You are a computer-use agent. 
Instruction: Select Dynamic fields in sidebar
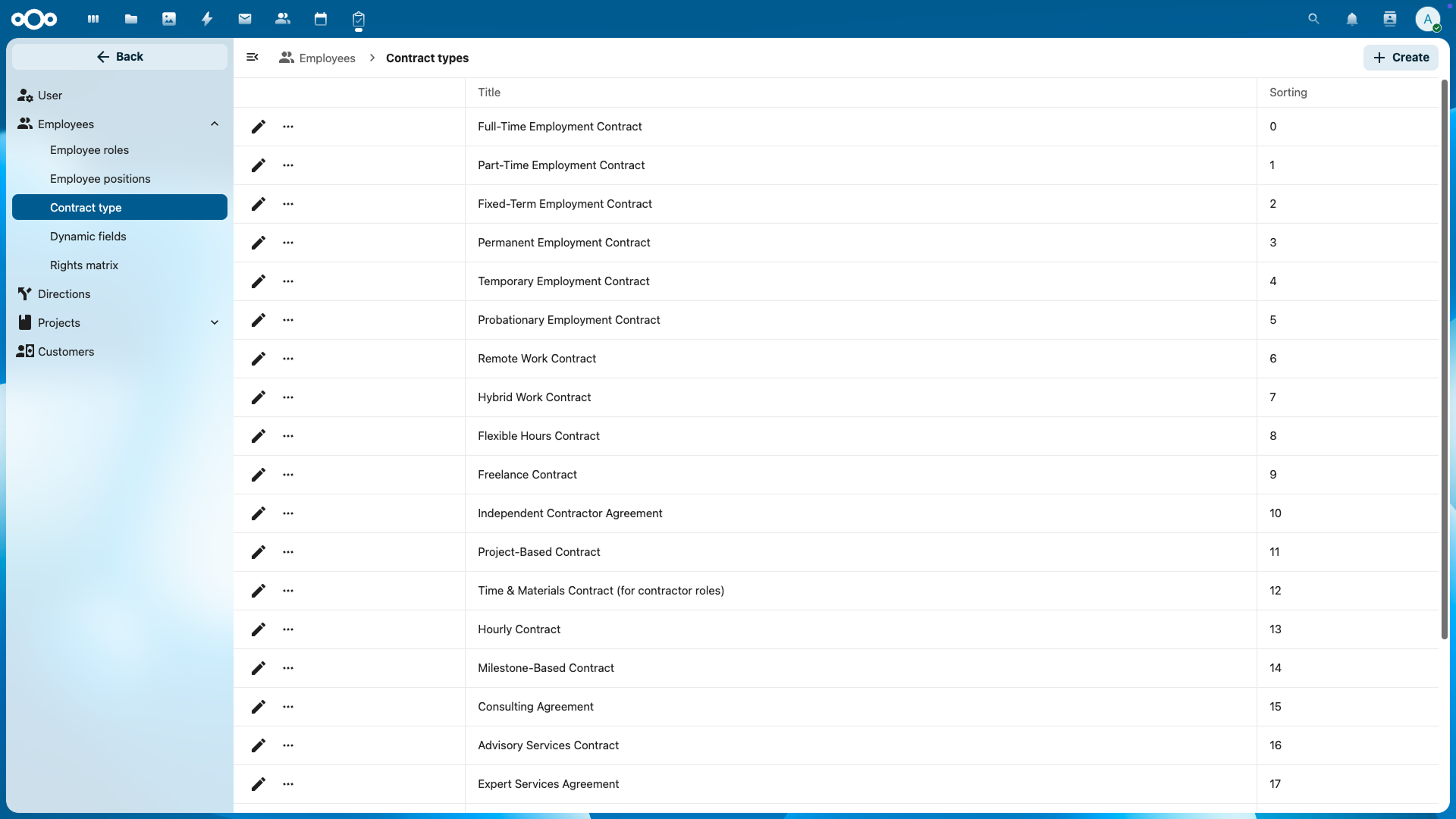pos(88,237)
